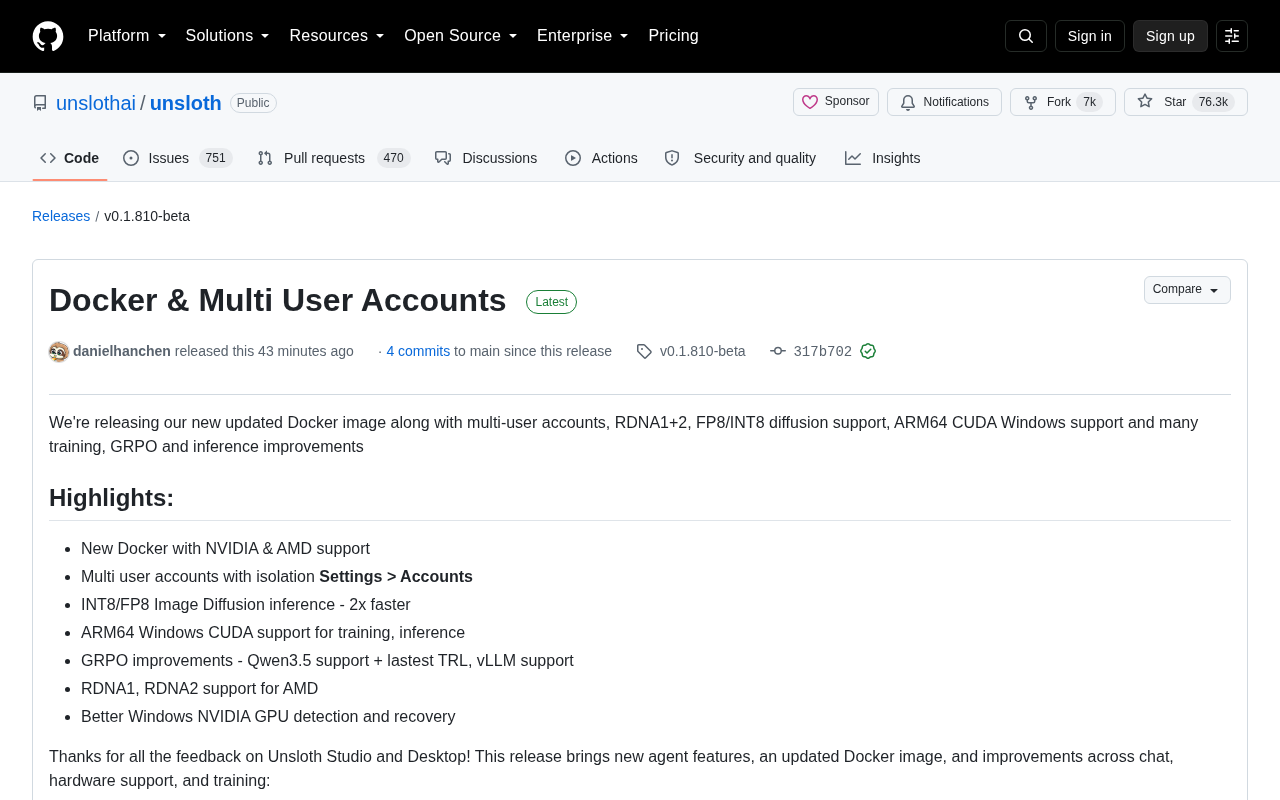View the 4 commits link
The width and height of the screenshot is (1280, 800).
coord(418,351)
